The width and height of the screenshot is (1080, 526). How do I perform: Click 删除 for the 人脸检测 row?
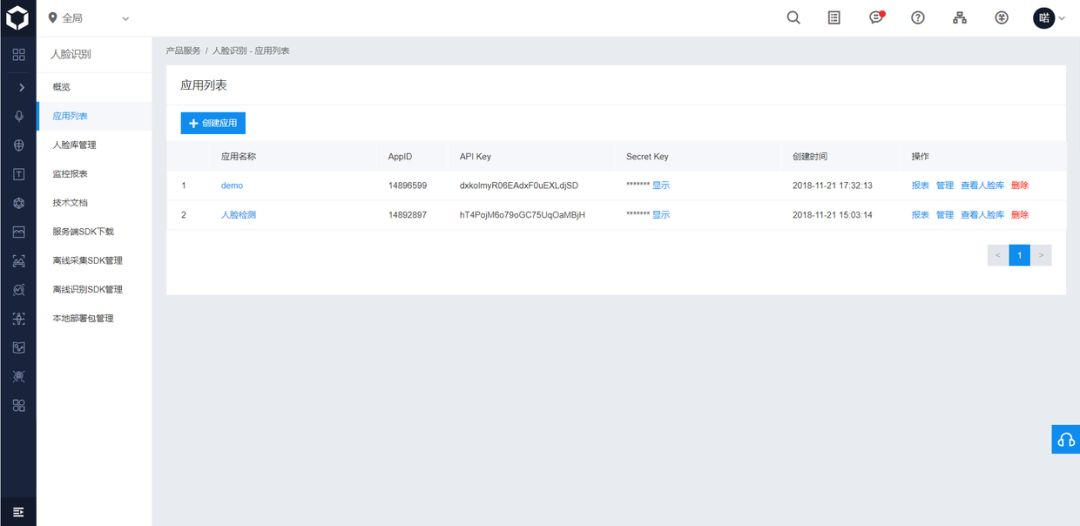coord(1020,215)
